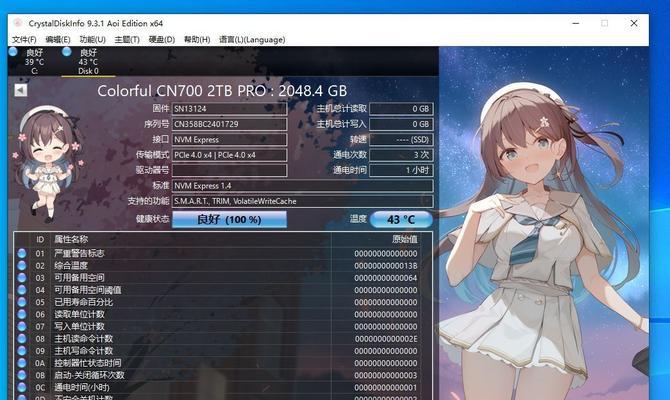Click the disk title Colorful CN700 2TB PRO
The image size is (670, 400).
click(222, 91)
